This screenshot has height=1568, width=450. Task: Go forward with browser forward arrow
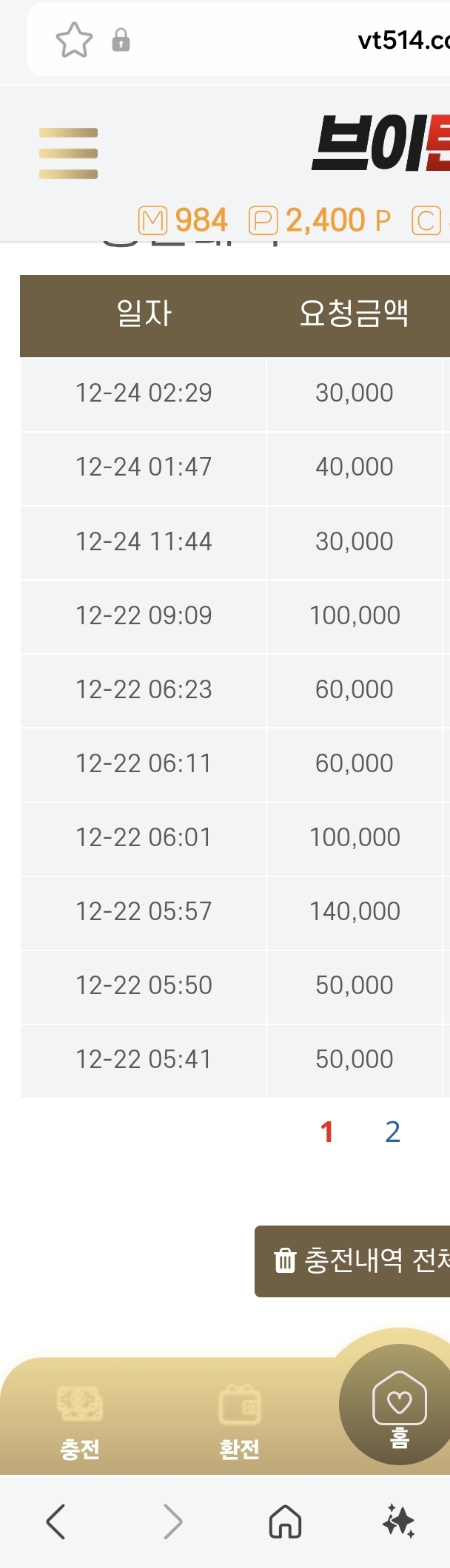172,1521
